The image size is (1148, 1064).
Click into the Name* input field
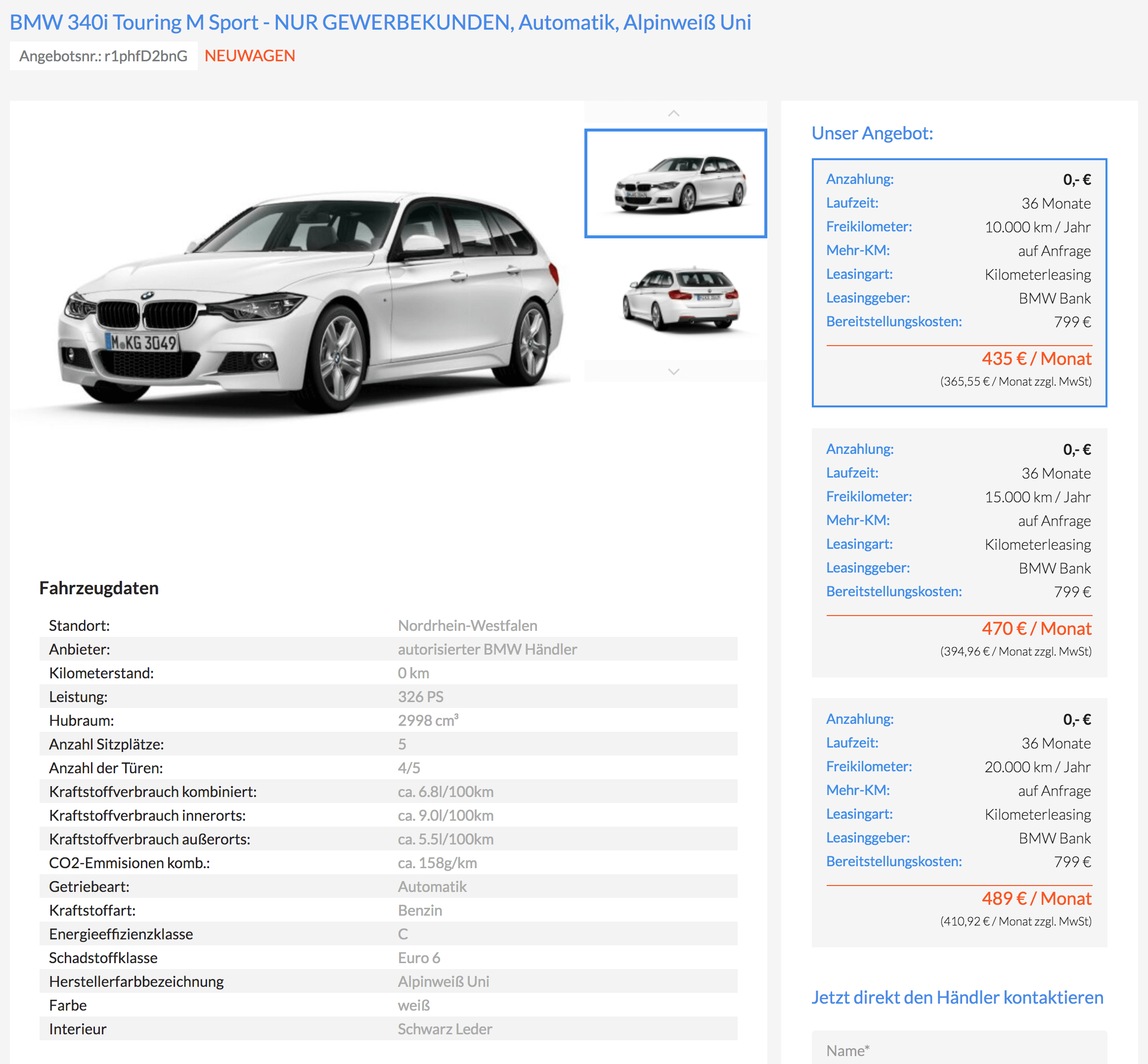(959, 1049)
